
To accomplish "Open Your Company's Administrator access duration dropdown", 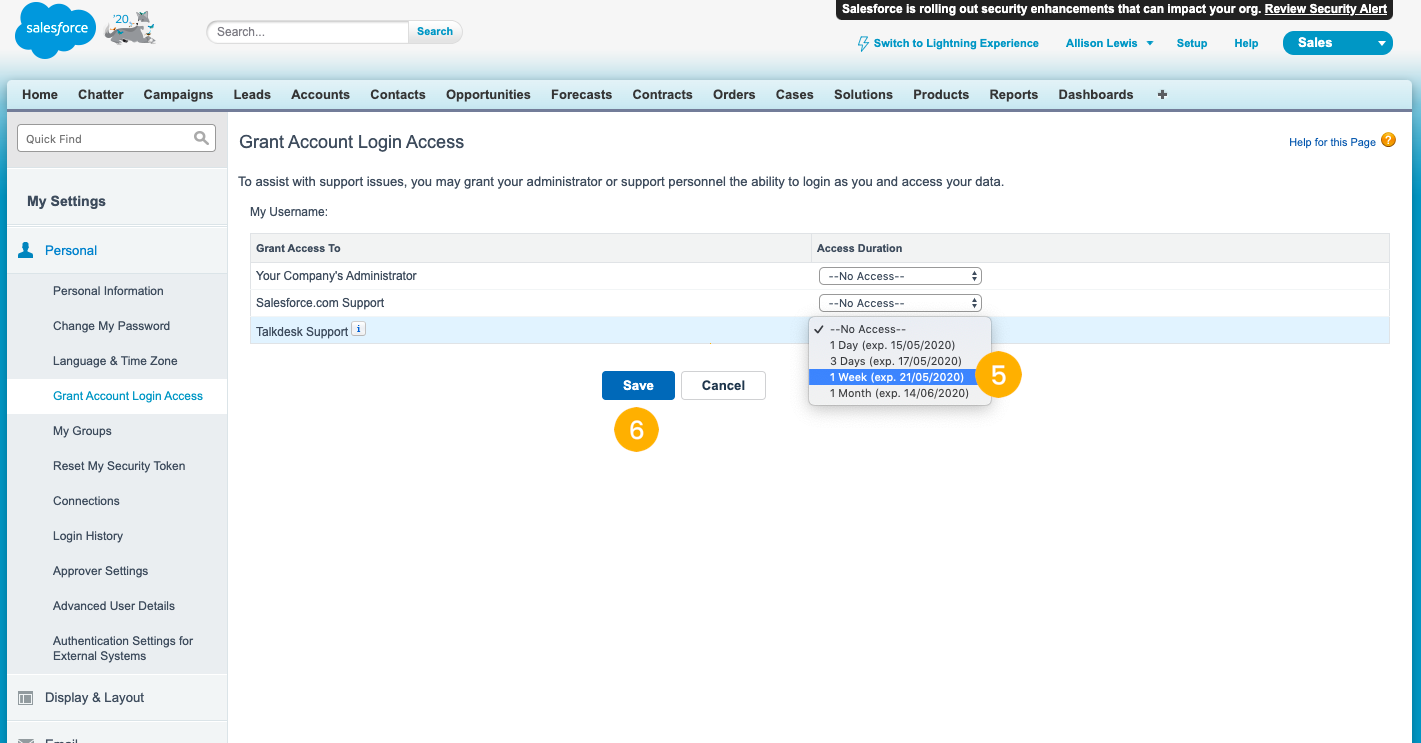I will tap(900, 276).
